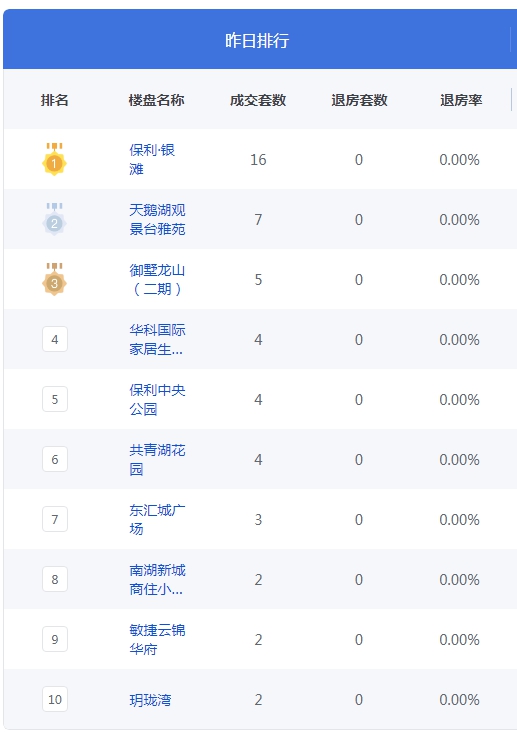Screen dimensions: 517x735
Task: Switch to the 昨日排行 tab
Action: coord(257,40)
